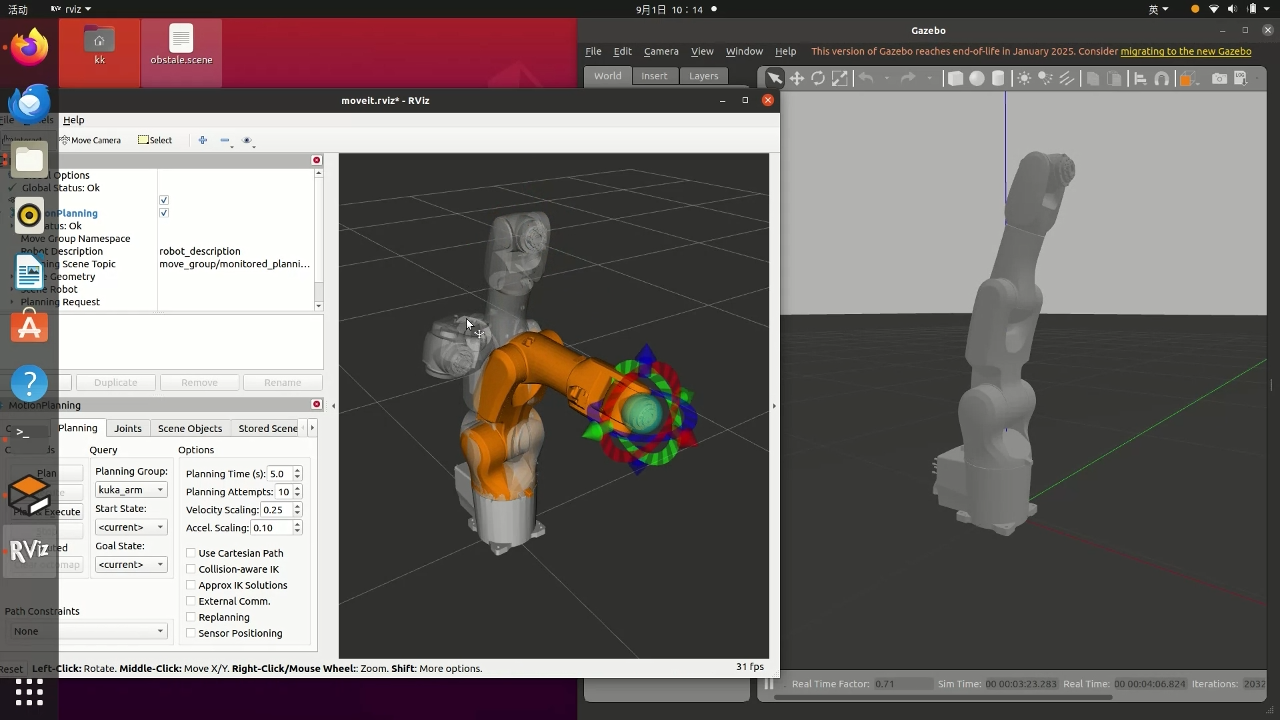The height and width of the screenshot is (720, 1280).
Task: Enable Sensor Positioning option
Action: coord(191,633)
